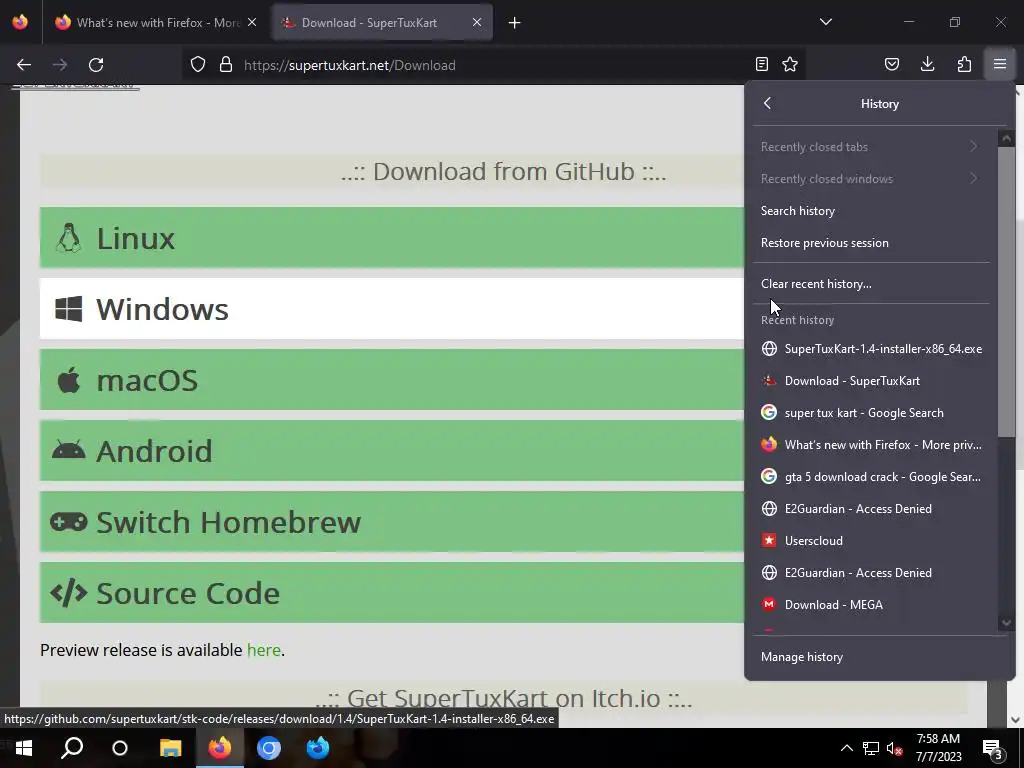Open the Extensions puzzle icon
This screenshot has width=1024, height=768.
point(964,64)
